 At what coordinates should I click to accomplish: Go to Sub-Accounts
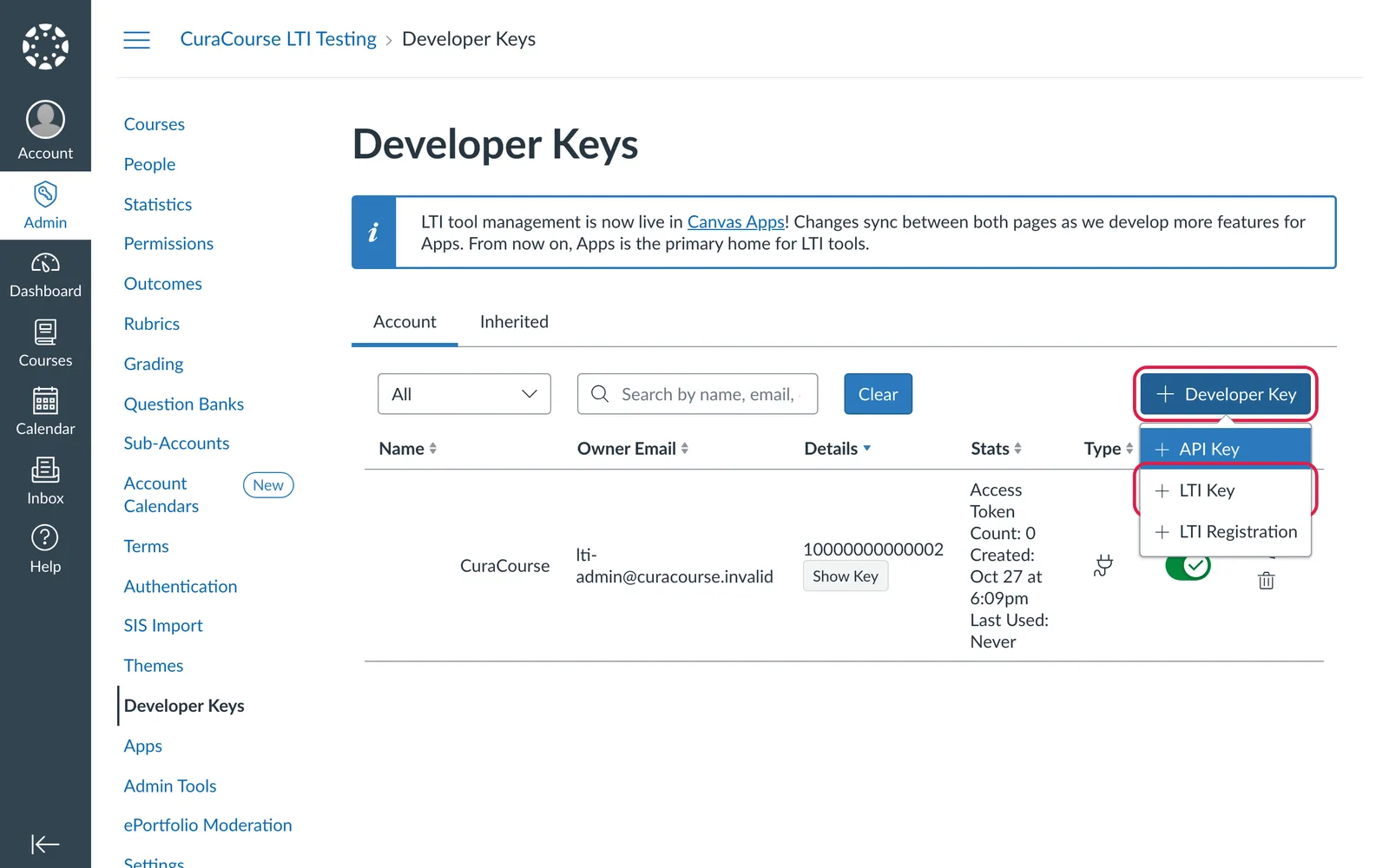pyautogui.click(x=176, y=444)
